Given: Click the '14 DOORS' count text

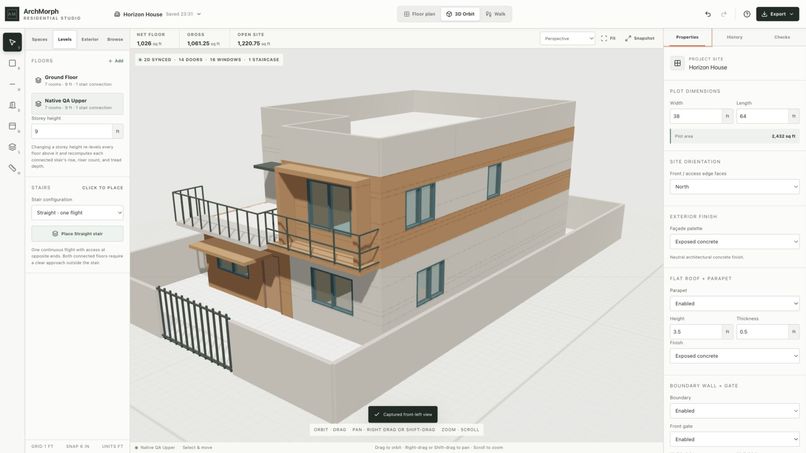Looking at the screenshot, I should [x=191, y=60].
